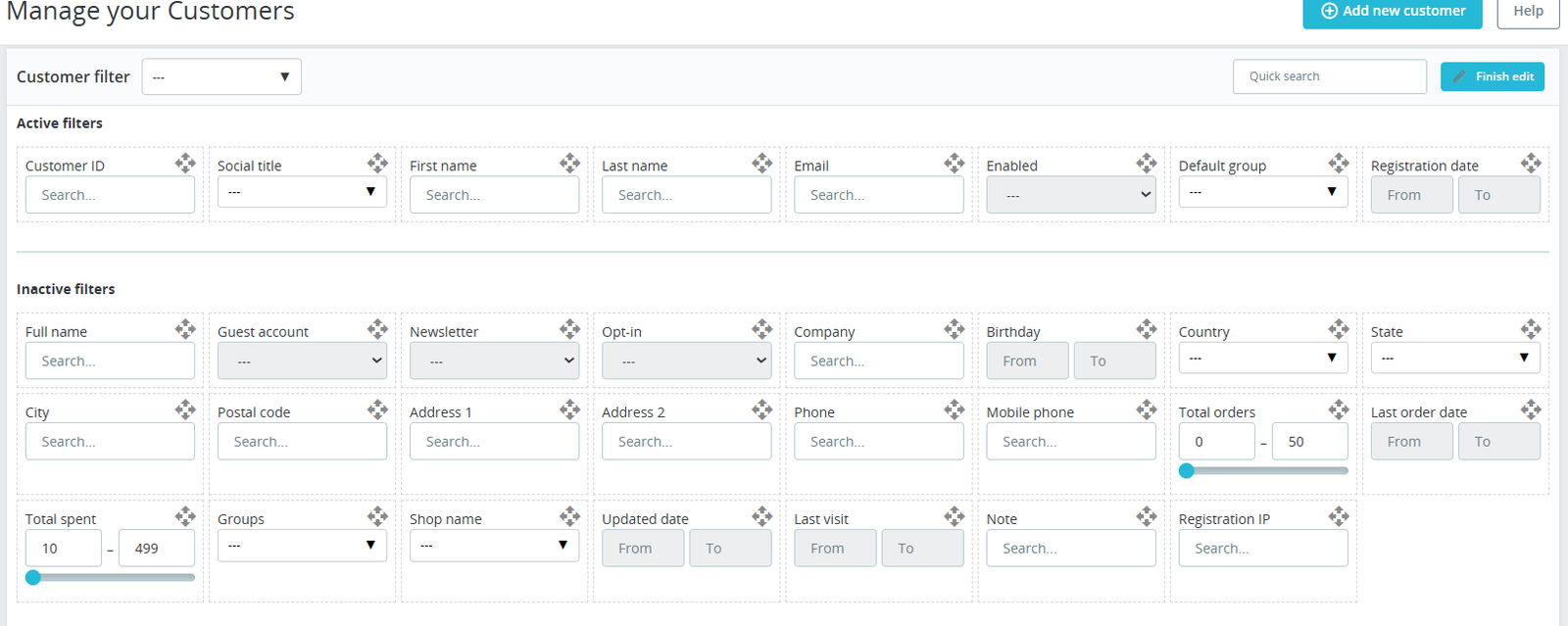Click the move handle of Birthday filter
The width and height of the screenshot is (1568, 626).
click(1146, 329)
